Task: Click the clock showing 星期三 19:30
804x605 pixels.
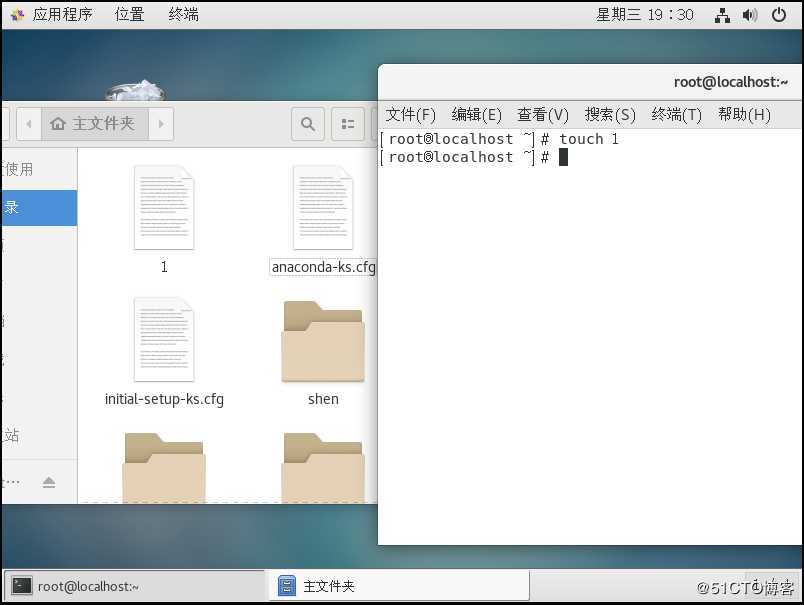Action: [x=645, y=14]
